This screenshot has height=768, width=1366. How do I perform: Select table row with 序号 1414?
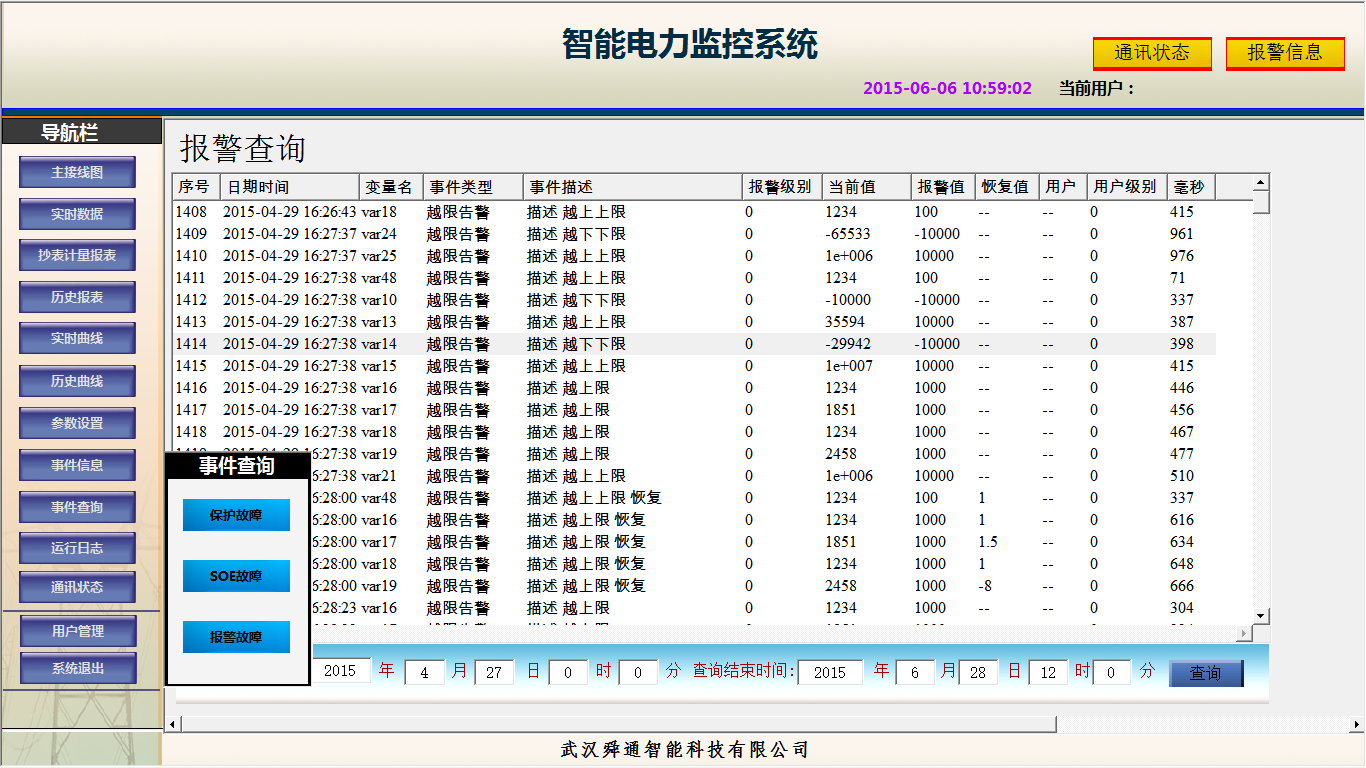(x=695, y=344)
